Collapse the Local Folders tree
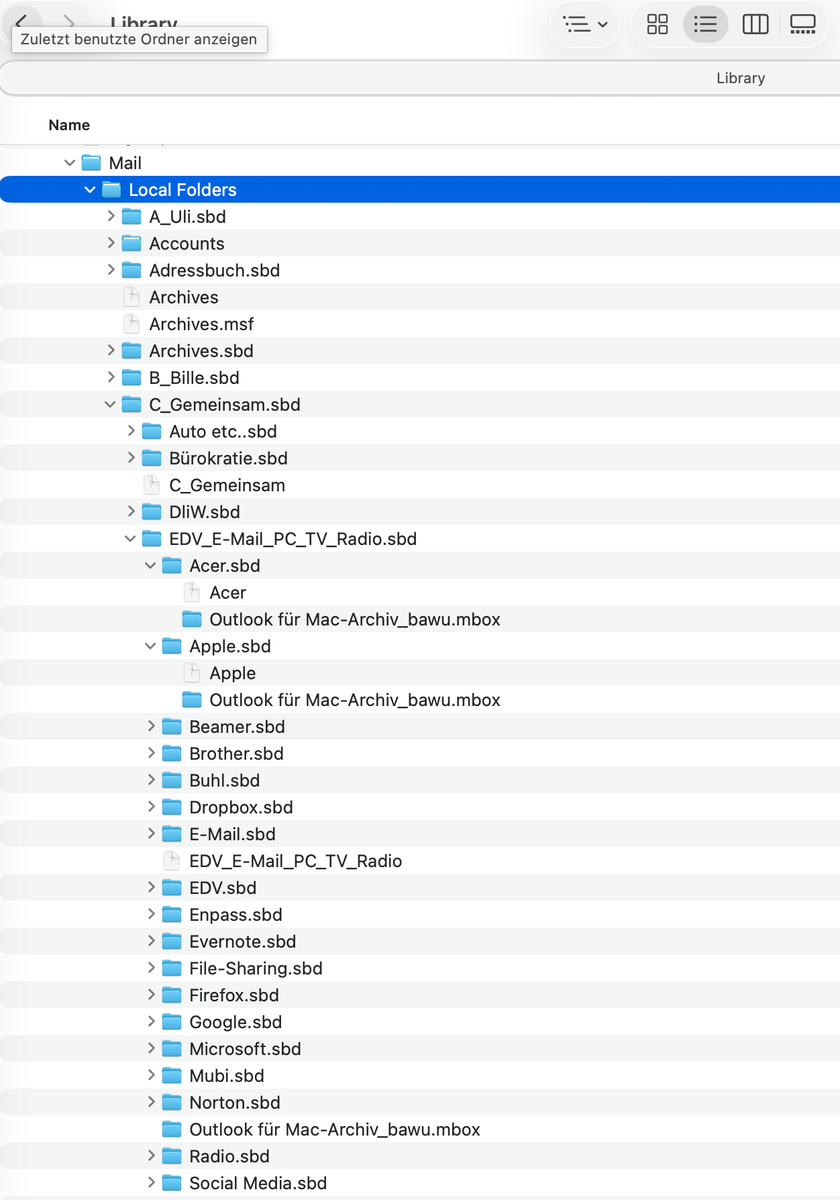 point(90,190)
